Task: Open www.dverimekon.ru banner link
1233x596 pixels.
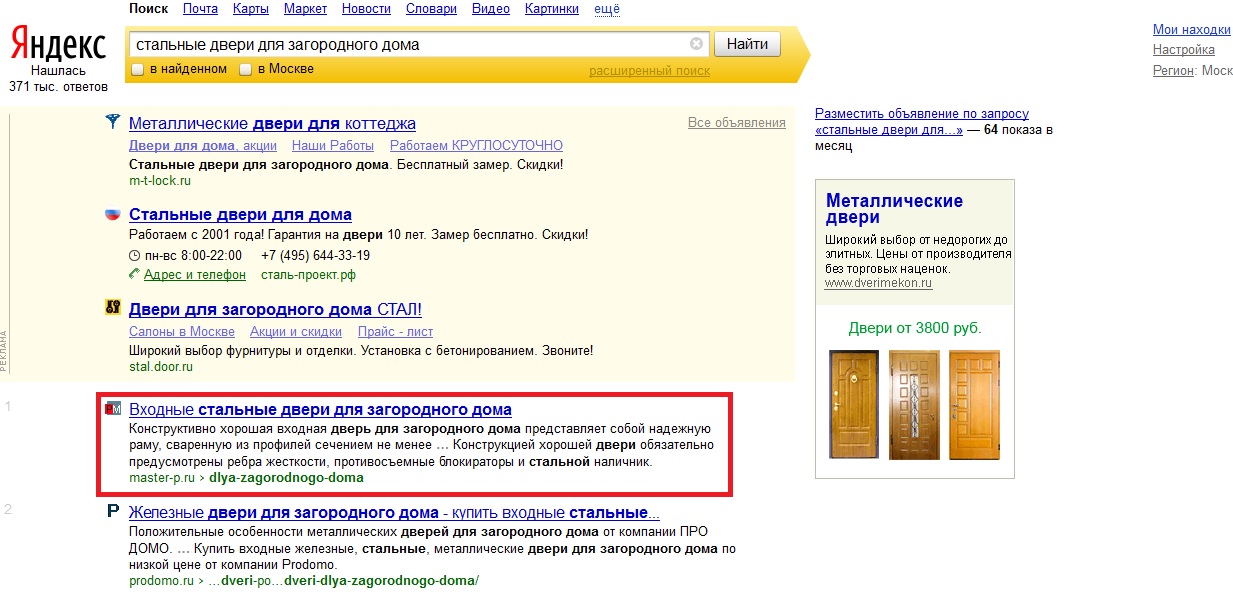Action: click(x=878, y=284)
